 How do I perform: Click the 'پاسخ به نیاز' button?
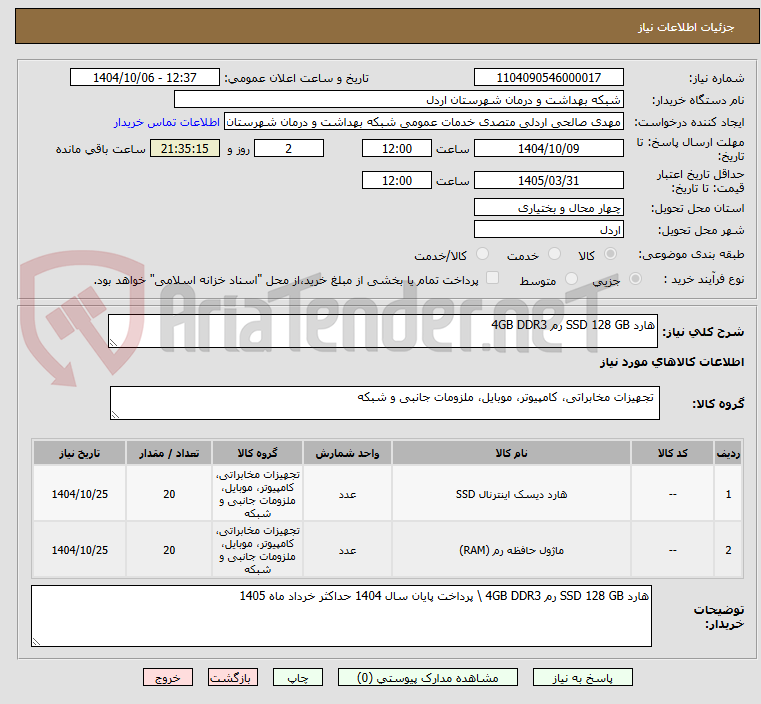(582, 677)
